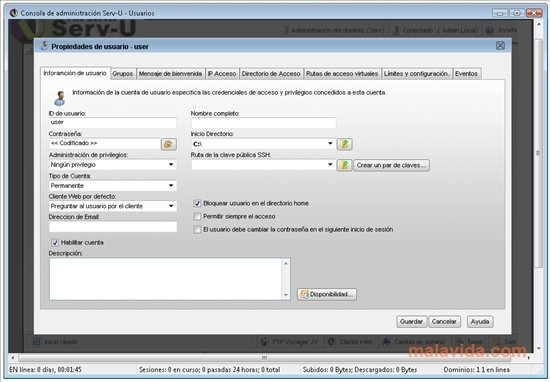
Task: Click the Serv-U app icon in the title bar
Action: pyautogui.click(x=14, y=13)
